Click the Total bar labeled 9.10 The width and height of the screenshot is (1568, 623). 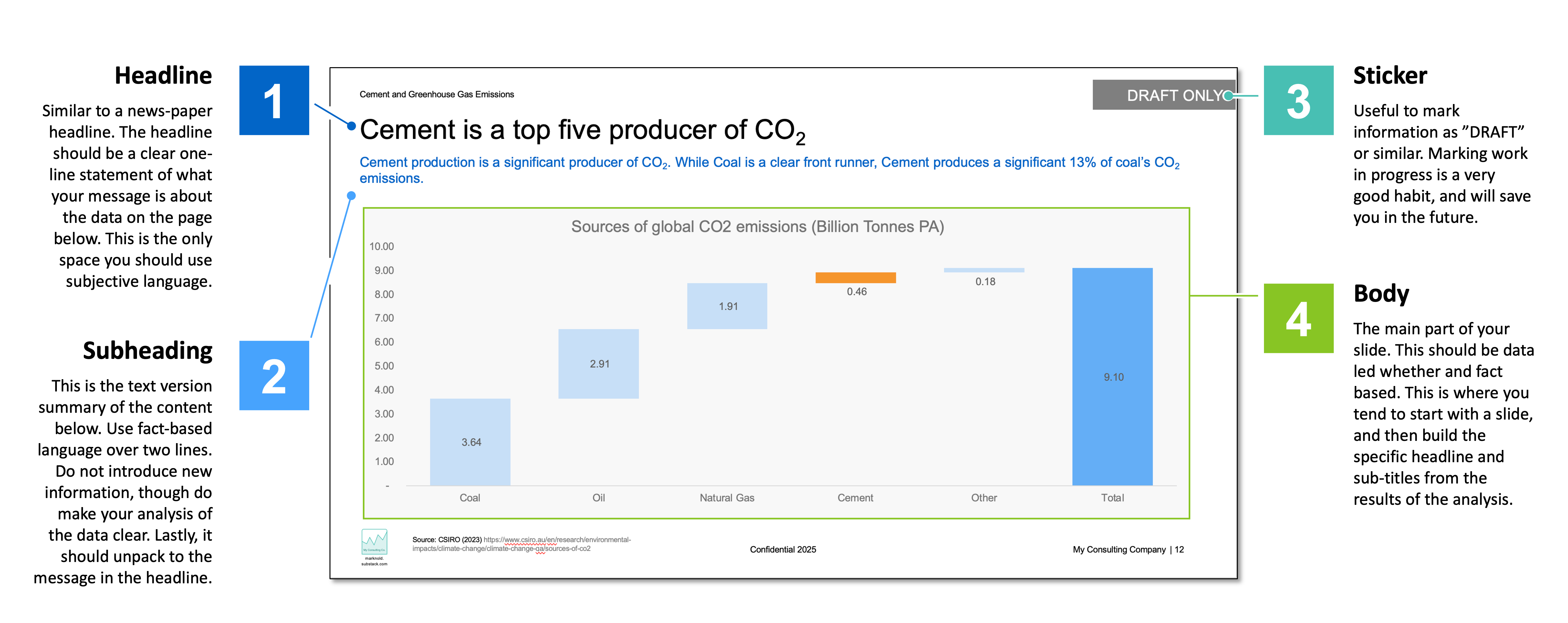coord(1112,377)
